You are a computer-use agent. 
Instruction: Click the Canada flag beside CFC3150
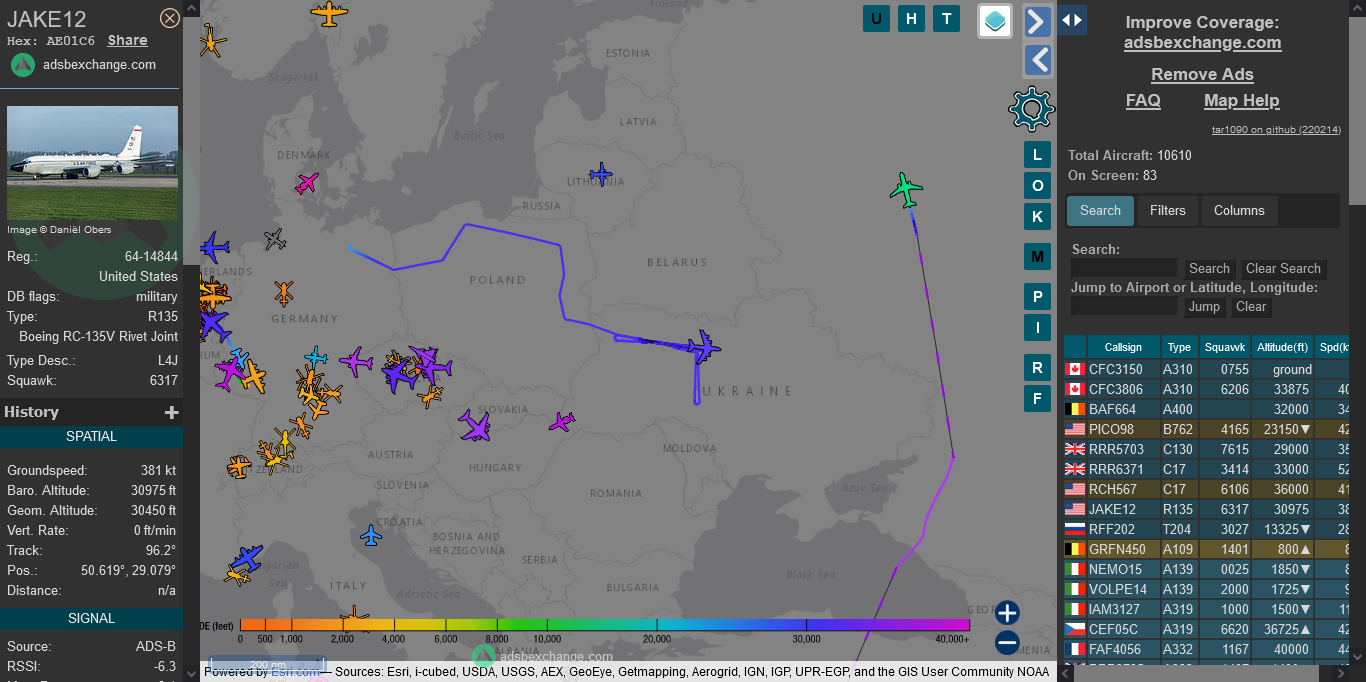[1075, 370]
